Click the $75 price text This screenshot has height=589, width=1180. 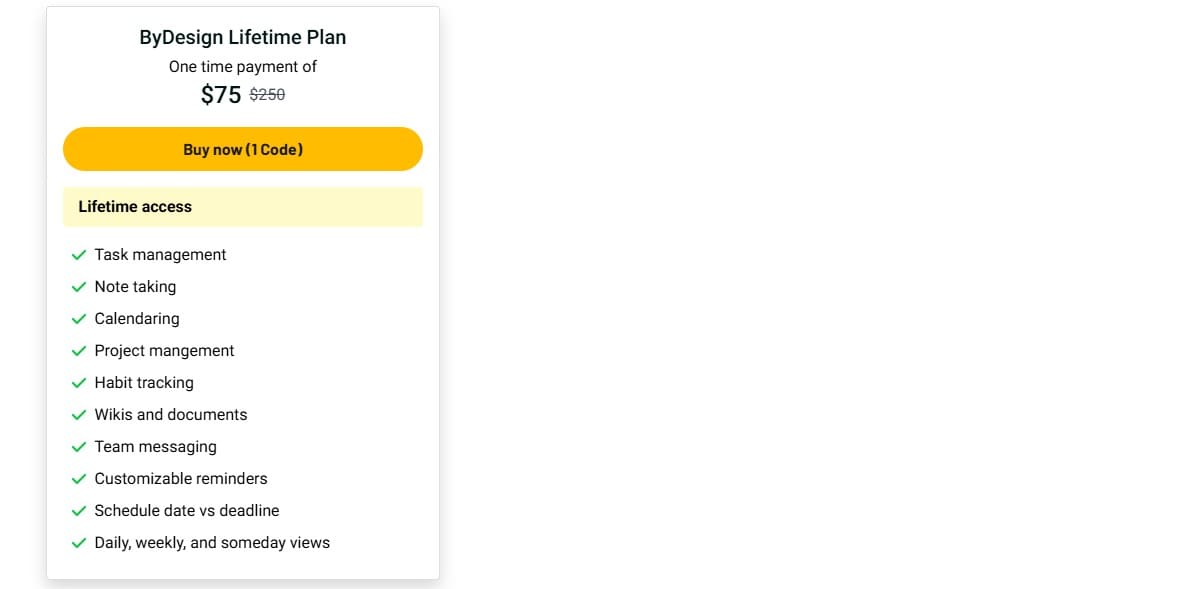221,95
